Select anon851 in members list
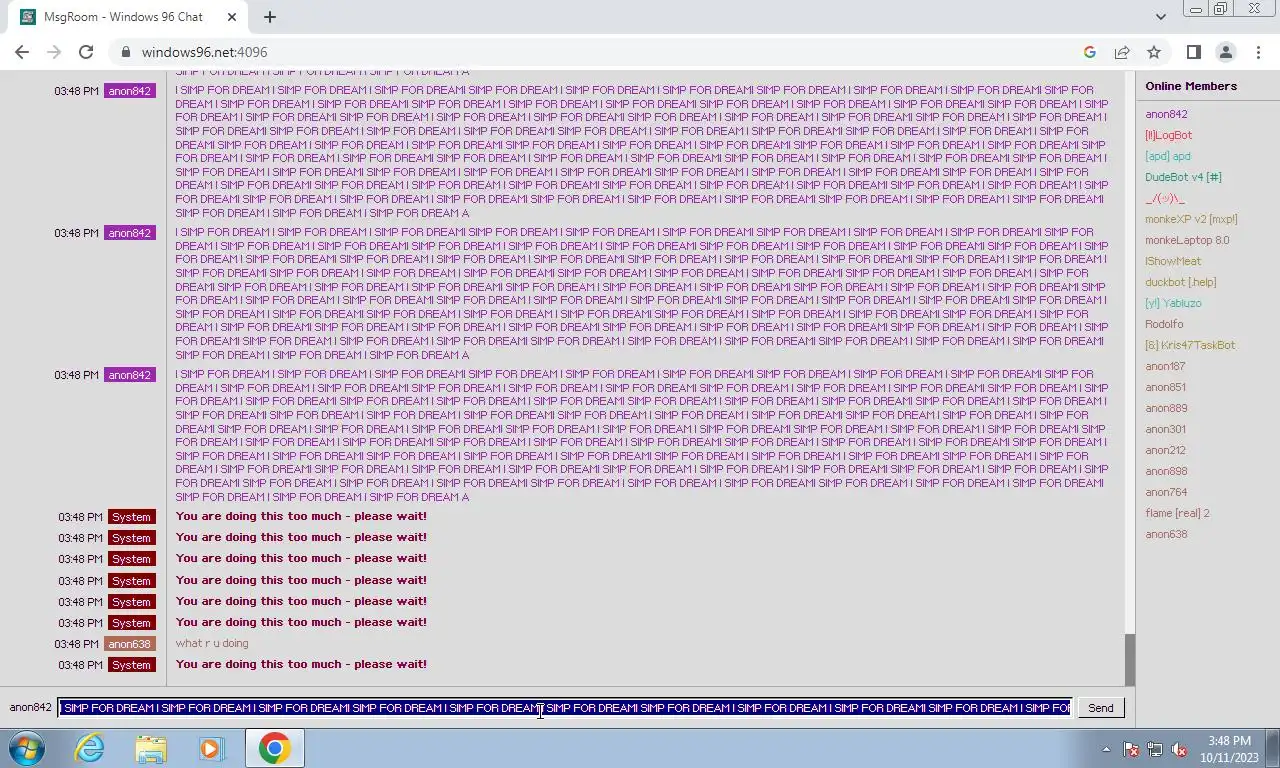This screenshot has height=768, width=1280. (1166, 387)
